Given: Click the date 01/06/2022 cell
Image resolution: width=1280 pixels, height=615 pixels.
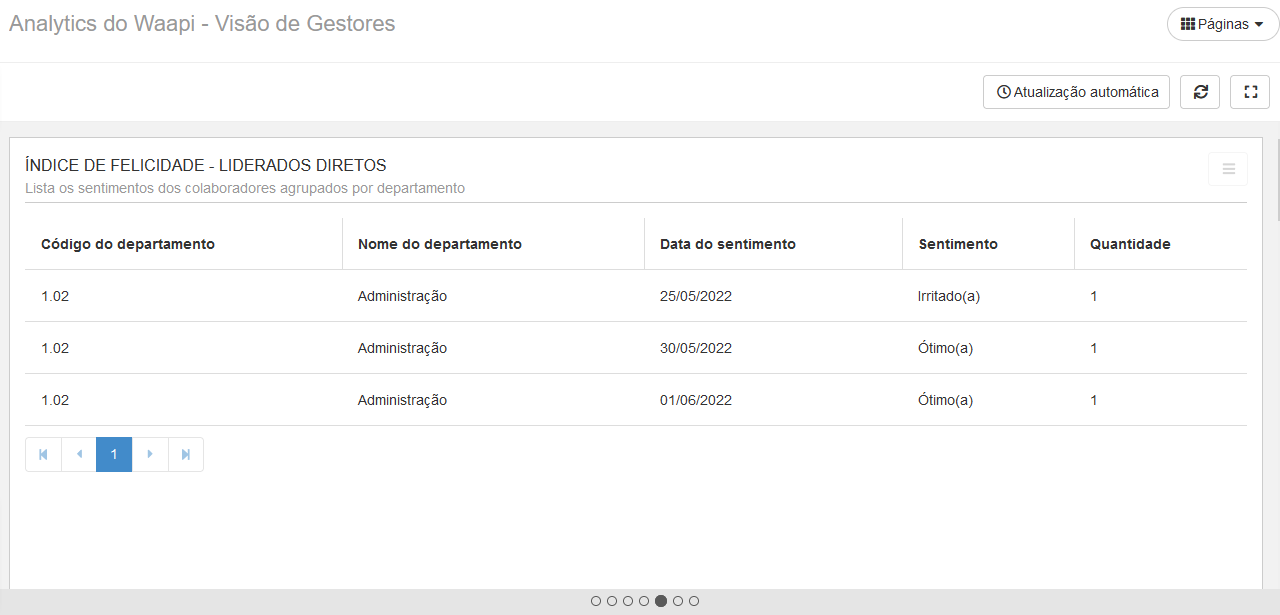Looking at the screenshot, I should pyautogui.click(x=696, y=400).
